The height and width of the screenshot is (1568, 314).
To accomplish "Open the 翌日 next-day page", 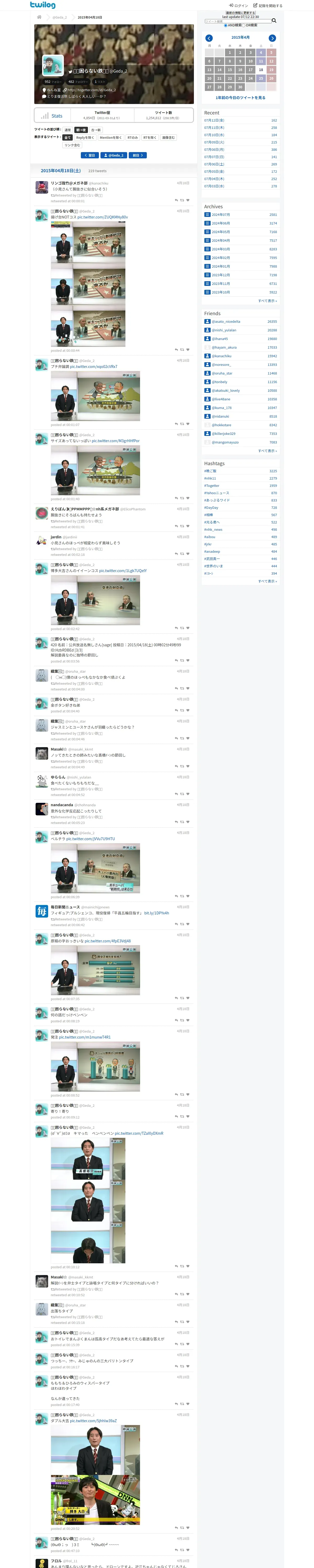I will [x=90, y=155].
